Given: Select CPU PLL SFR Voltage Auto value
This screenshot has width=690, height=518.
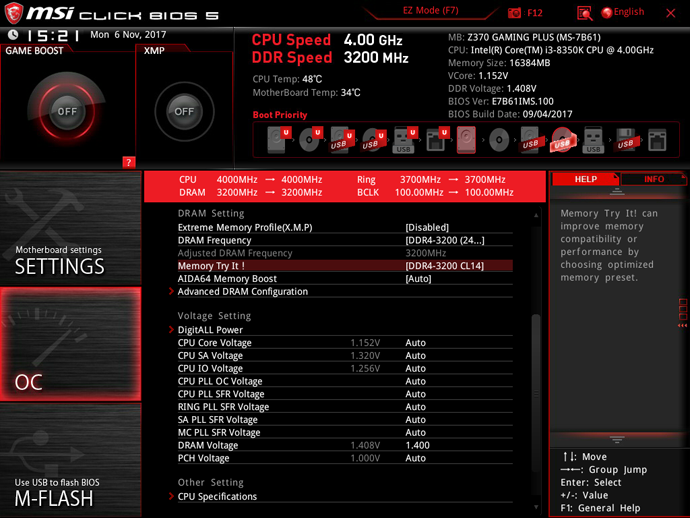Looking at the screenshot, I should click(415, 394).
